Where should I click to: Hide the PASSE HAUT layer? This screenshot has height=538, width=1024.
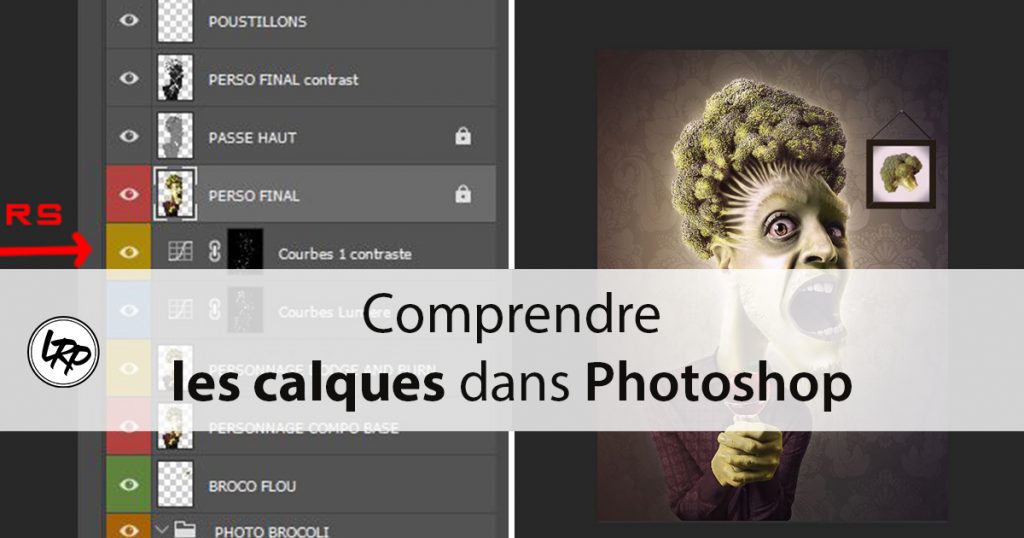pos(129,136)
